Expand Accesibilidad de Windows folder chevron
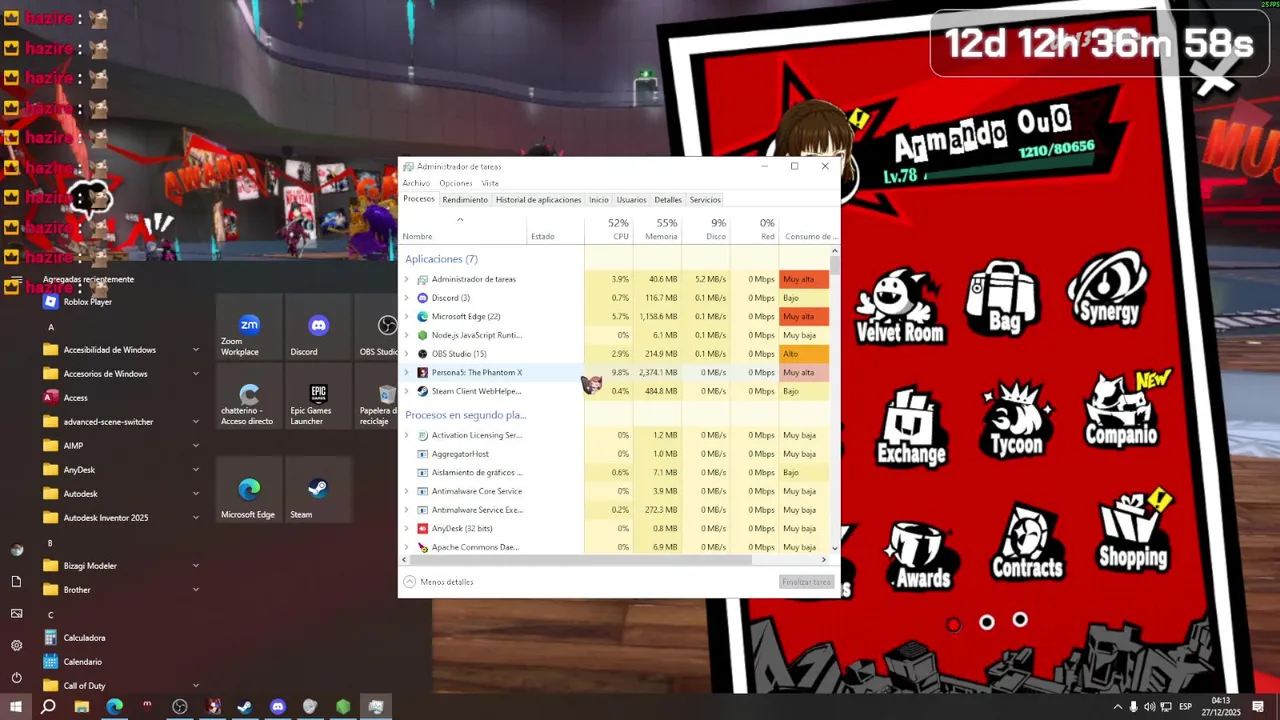This screenshot has height=720, width=1280. 195,350
